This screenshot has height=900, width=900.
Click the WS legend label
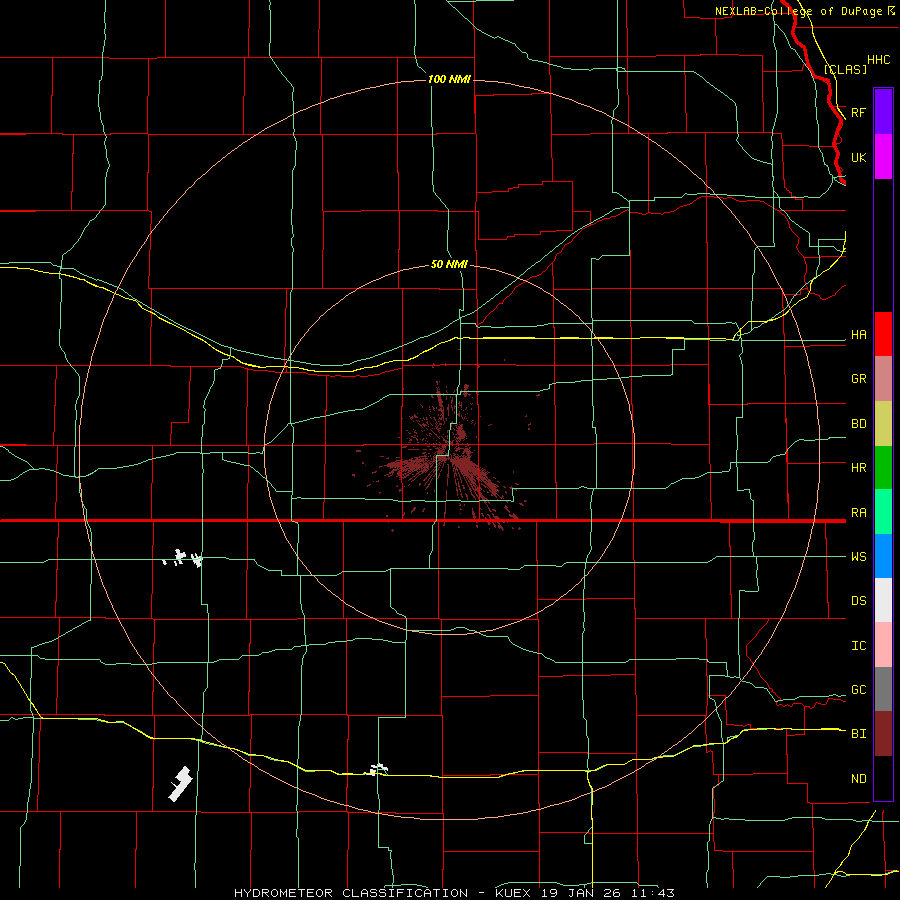[x=858, y=557]
